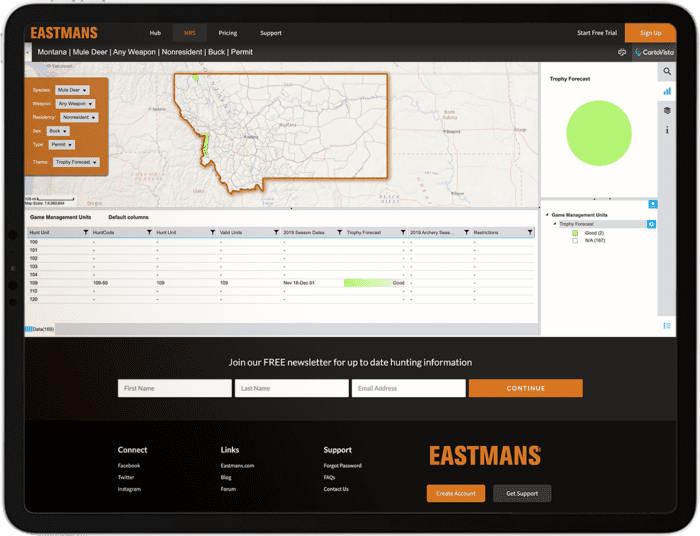
Task: Open the Contact Us footer link
Action: pyautogui.click(x=336, y=489)
